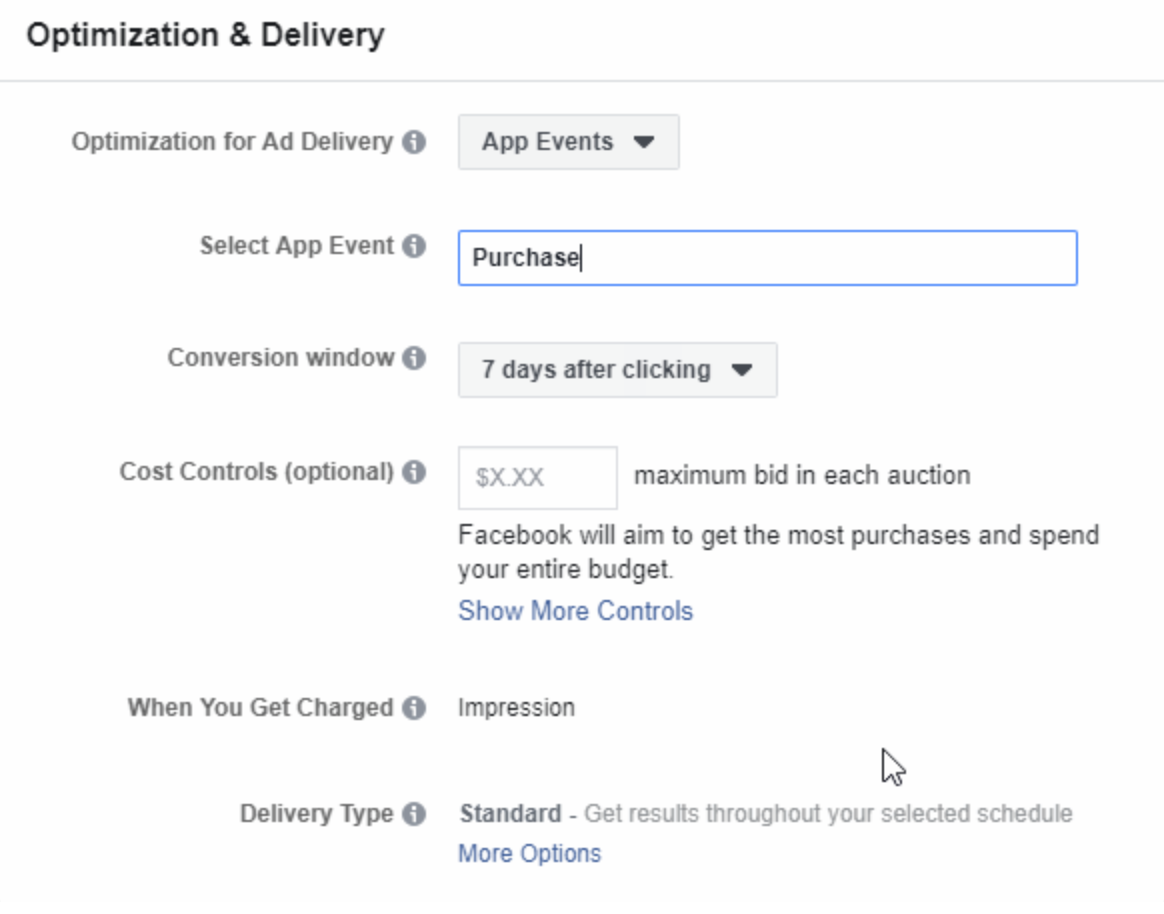Click the Show More Controls link
The height and width of the screenshot is (914, 1164).
click(575, 611)
